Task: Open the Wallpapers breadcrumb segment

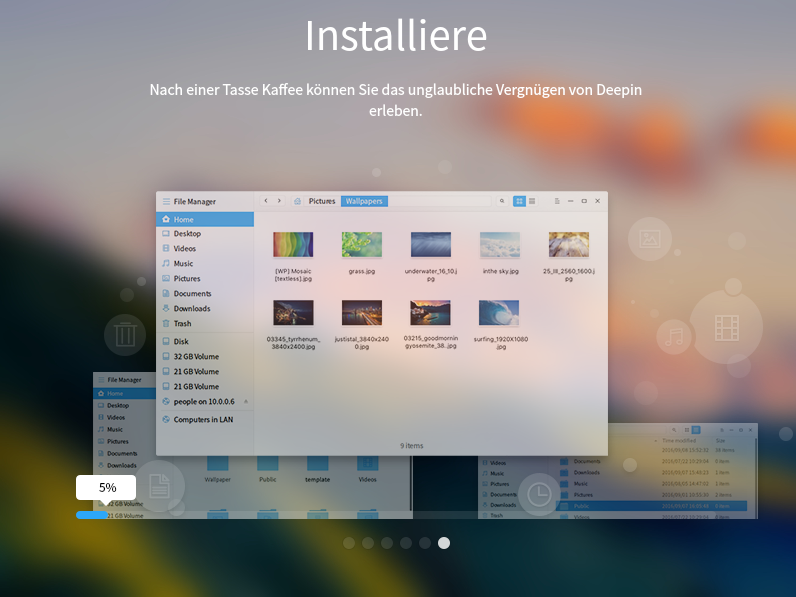Action: [363, 201]
